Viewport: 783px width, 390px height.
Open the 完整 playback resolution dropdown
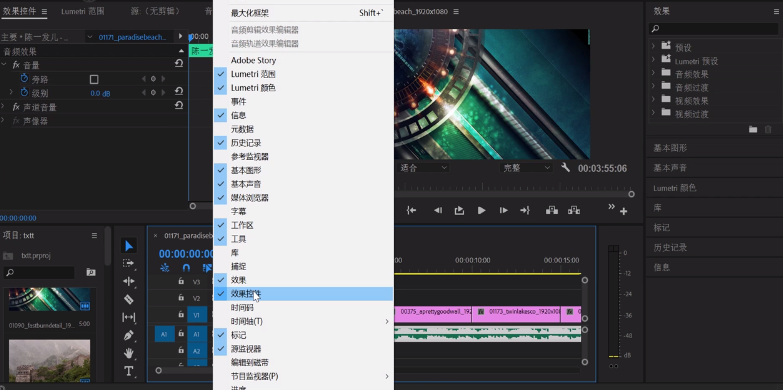click(x=525, y=168)
